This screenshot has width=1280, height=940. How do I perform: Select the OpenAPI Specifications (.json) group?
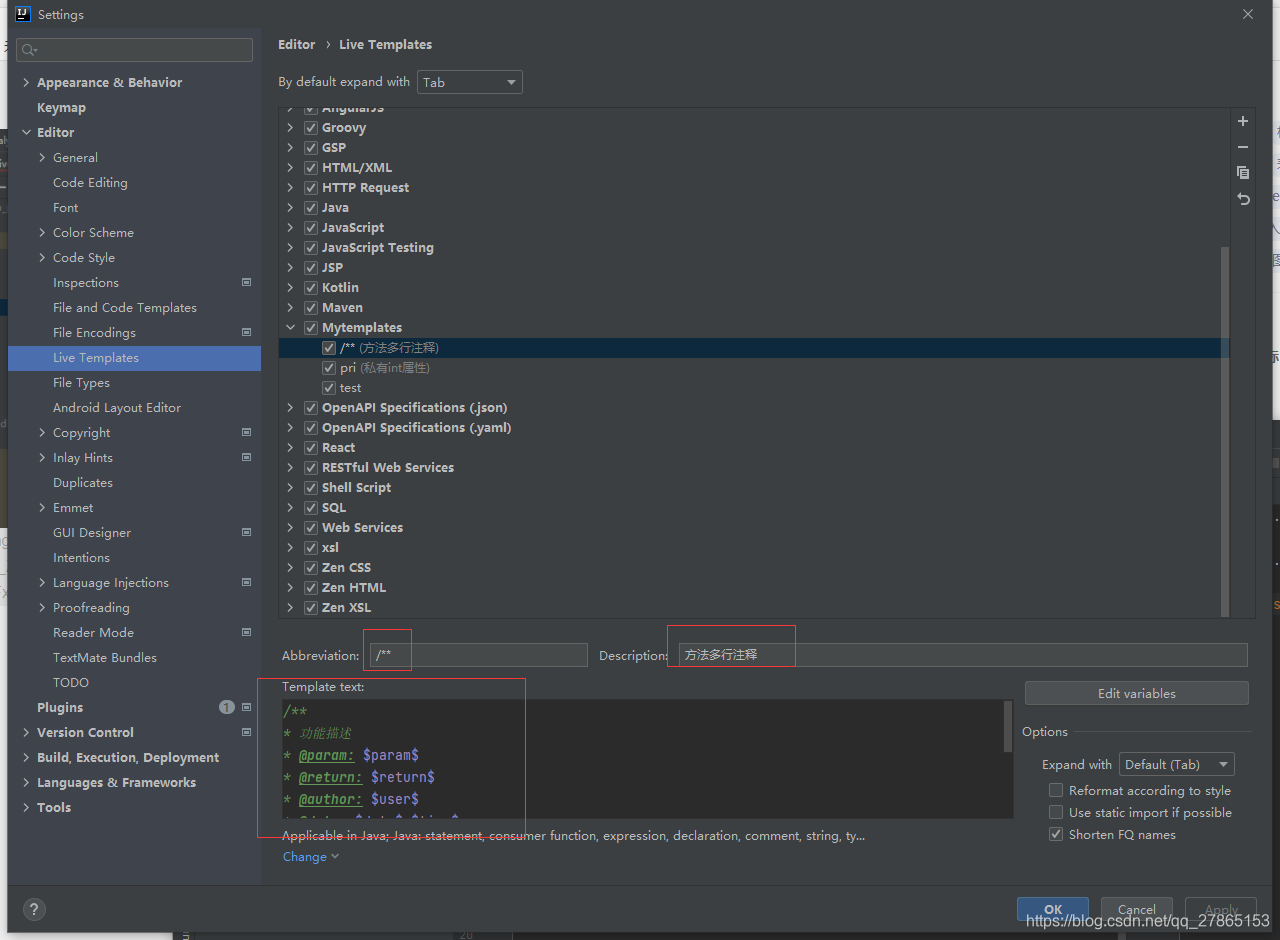click(414, 408)
